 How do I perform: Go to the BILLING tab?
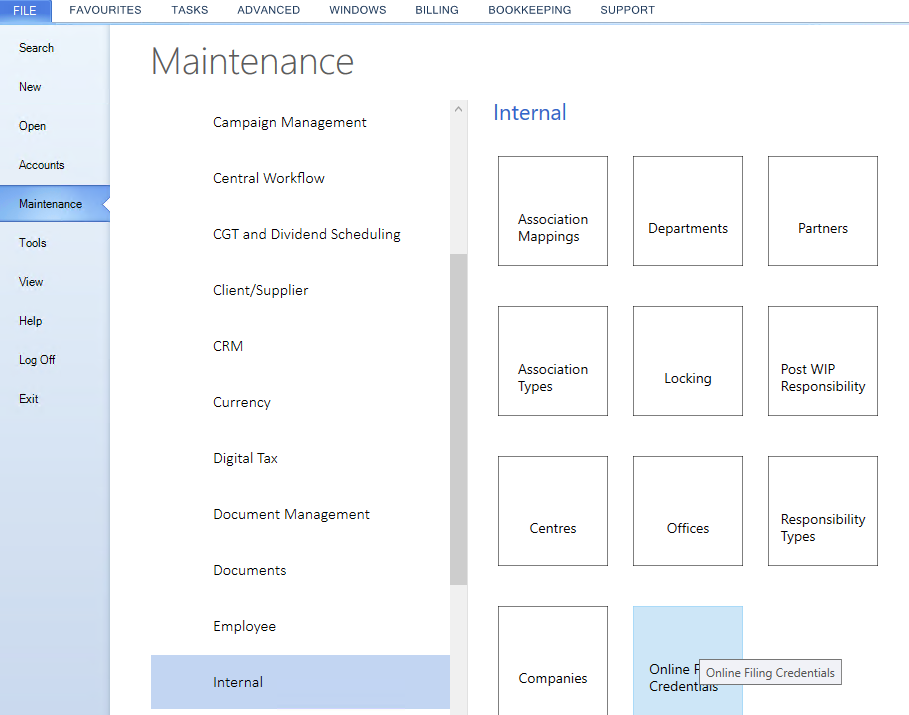[x=437, y=10]
